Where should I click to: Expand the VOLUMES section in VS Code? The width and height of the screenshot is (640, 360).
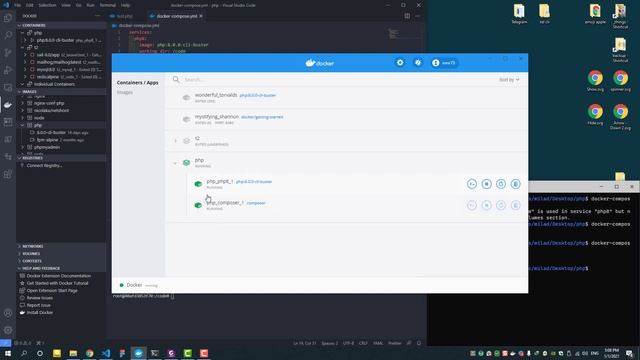61,254
